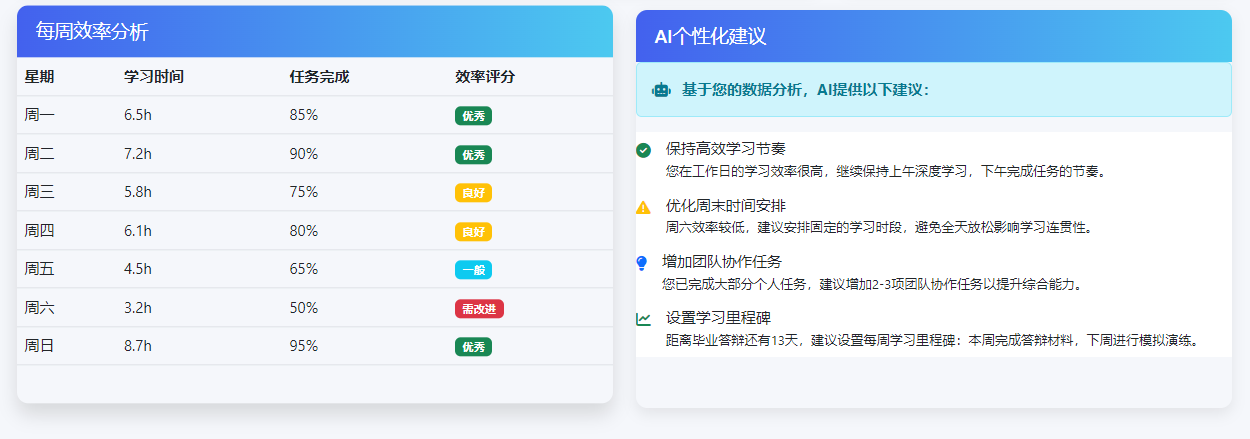Image resolution: width=1250 pixels, height=439 pixels.
Task: Click the 8.7h study time value
Action: [x=138, y=347]
